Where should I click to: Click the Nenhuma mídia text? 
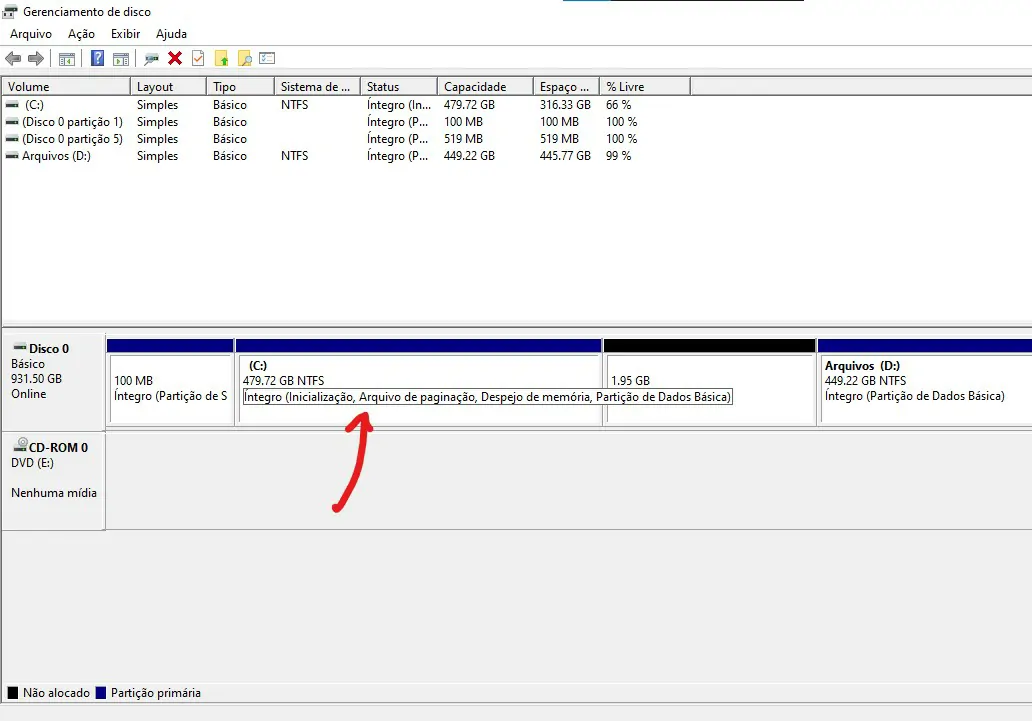(54, 493)
